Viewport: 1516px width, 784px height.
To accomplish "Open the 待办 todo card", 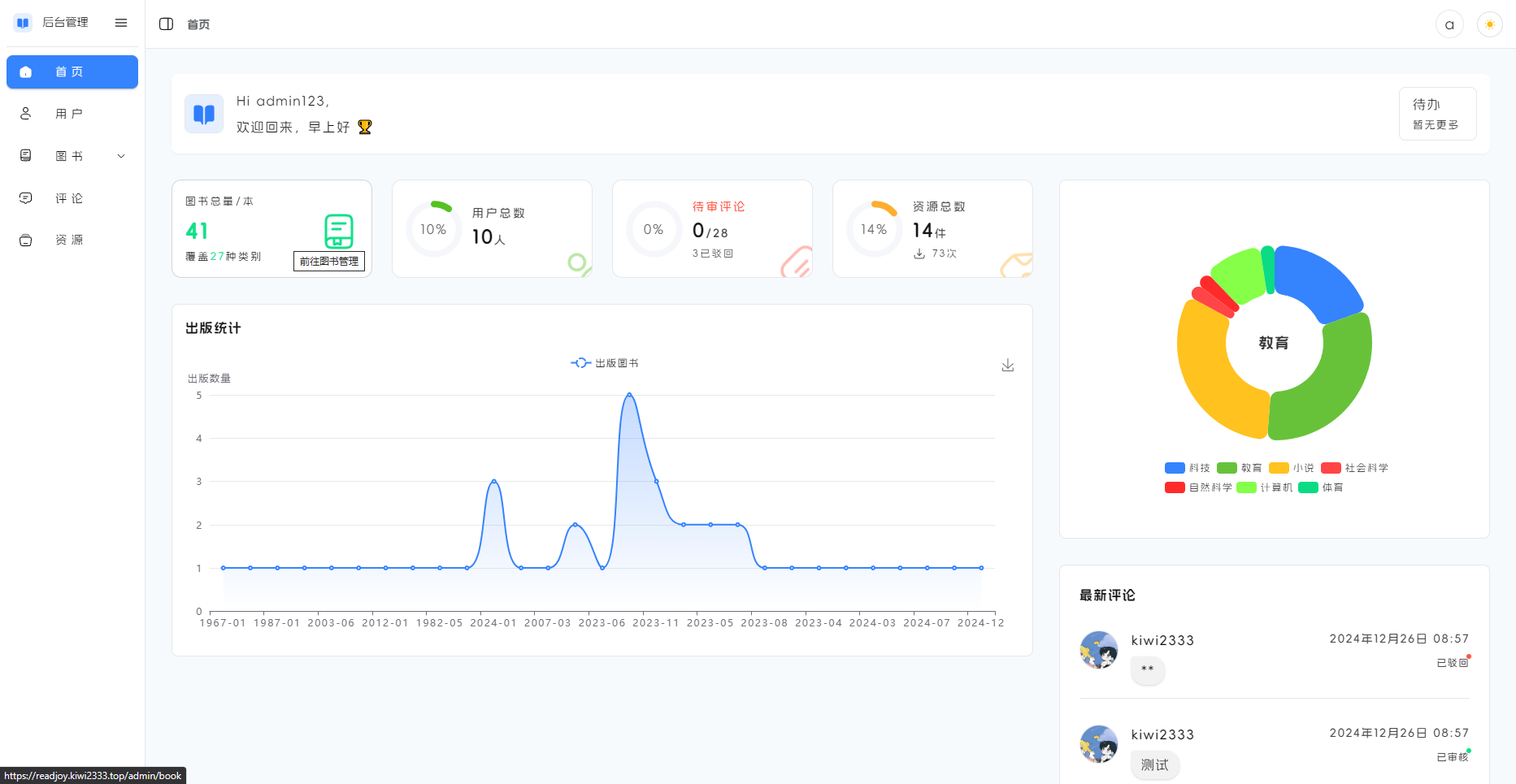I will point(1437,114).
